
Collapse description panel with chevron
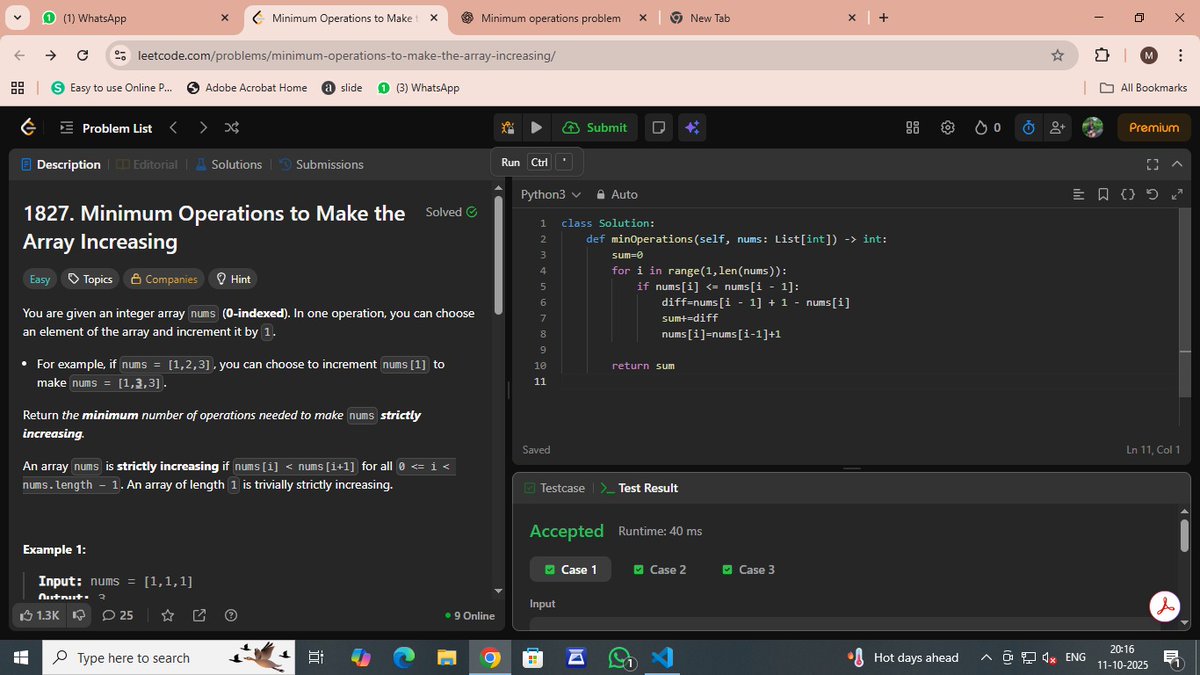[1176, 164]
